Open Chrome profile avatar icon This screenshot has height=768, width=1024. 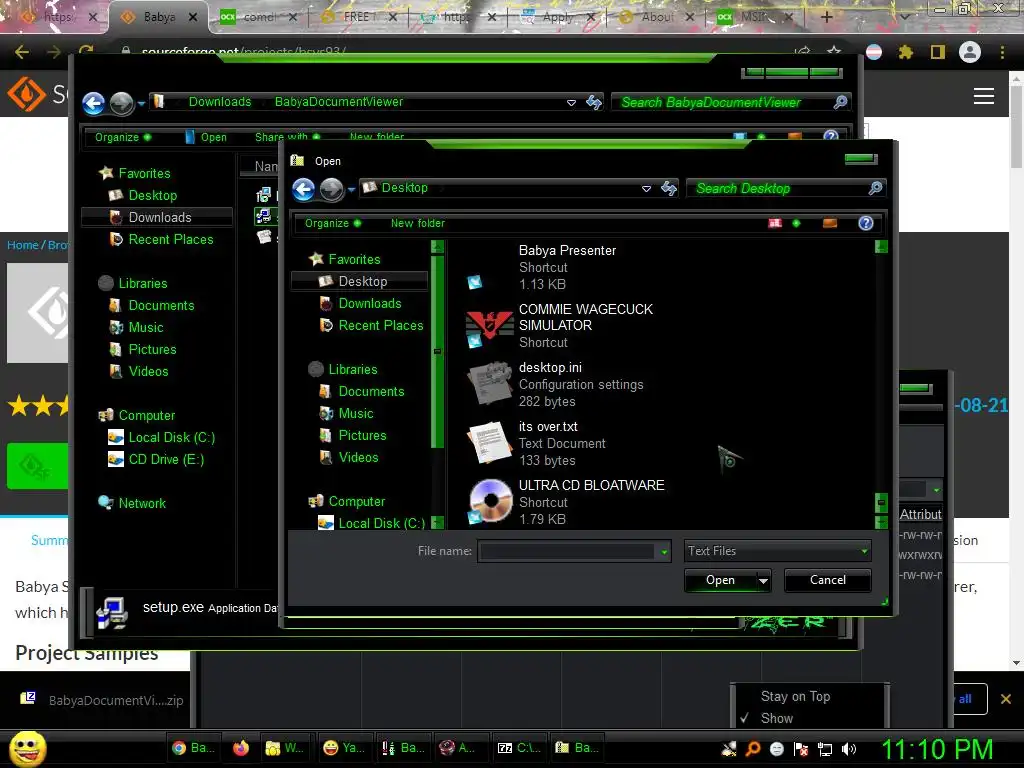tap(970, 52)
